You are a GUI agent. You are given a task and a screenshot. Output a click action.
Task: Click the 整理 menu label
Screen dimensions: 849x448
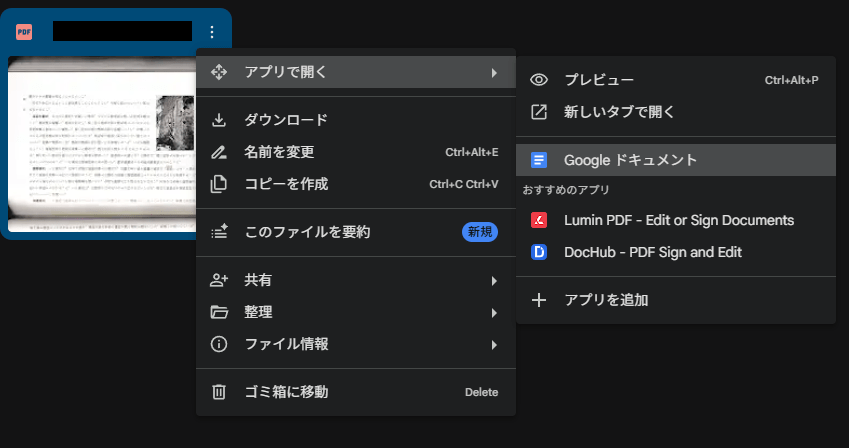pyautogui.click(x=258, y=312)
